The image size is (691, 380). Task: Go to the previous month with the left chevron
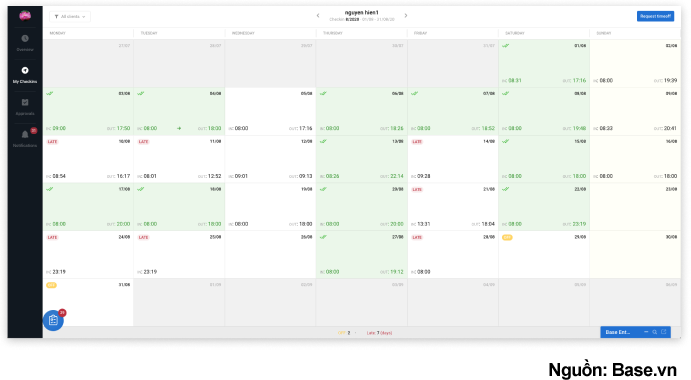point(318,15)
